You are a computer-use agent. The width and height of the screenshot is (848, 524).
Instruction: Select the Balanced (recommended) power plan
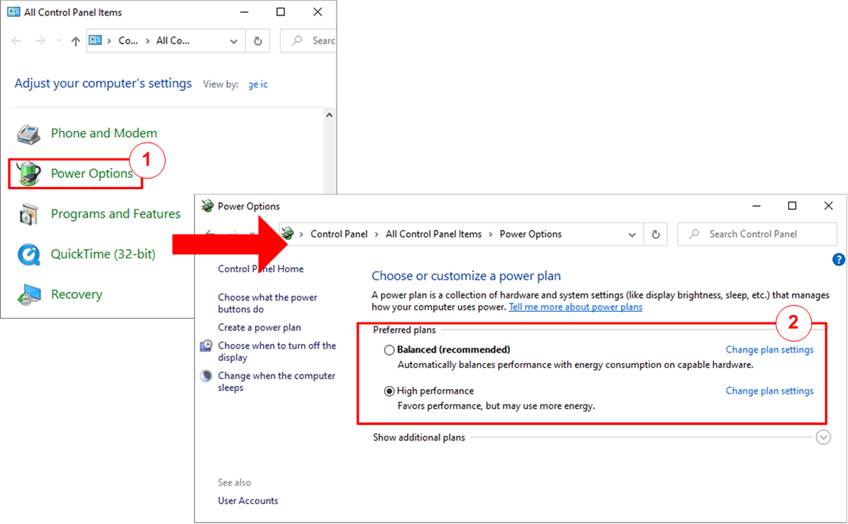coord(389,350)
